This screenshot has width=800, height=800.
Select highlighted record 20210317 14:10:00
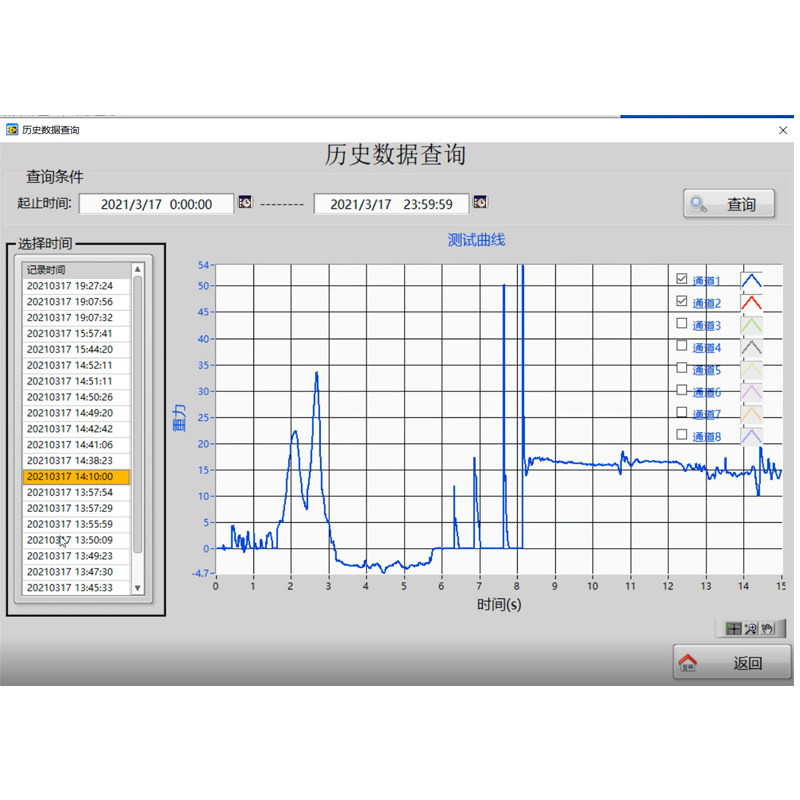pos(77,476)
